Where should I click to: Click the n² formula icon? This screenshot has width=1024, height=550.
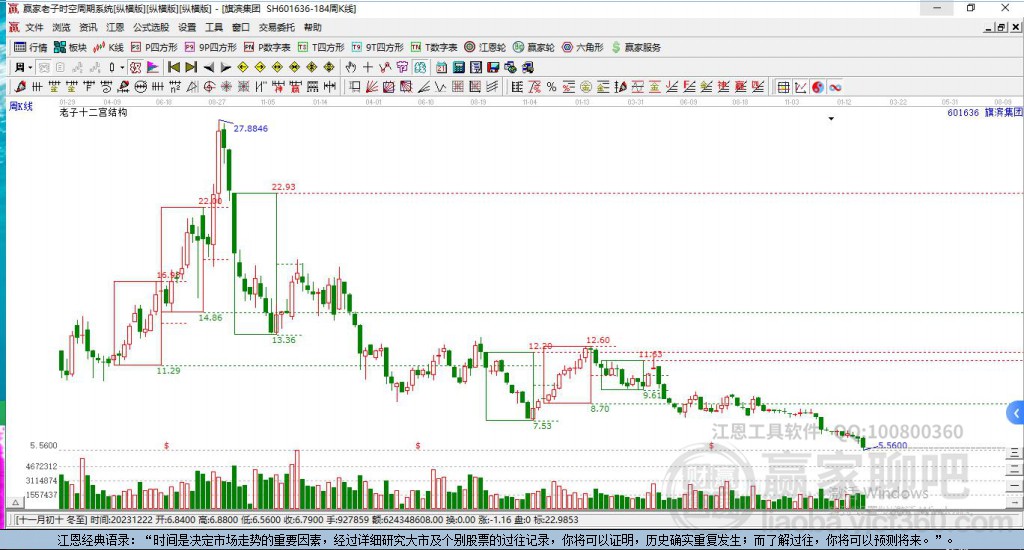coord(174,87)
